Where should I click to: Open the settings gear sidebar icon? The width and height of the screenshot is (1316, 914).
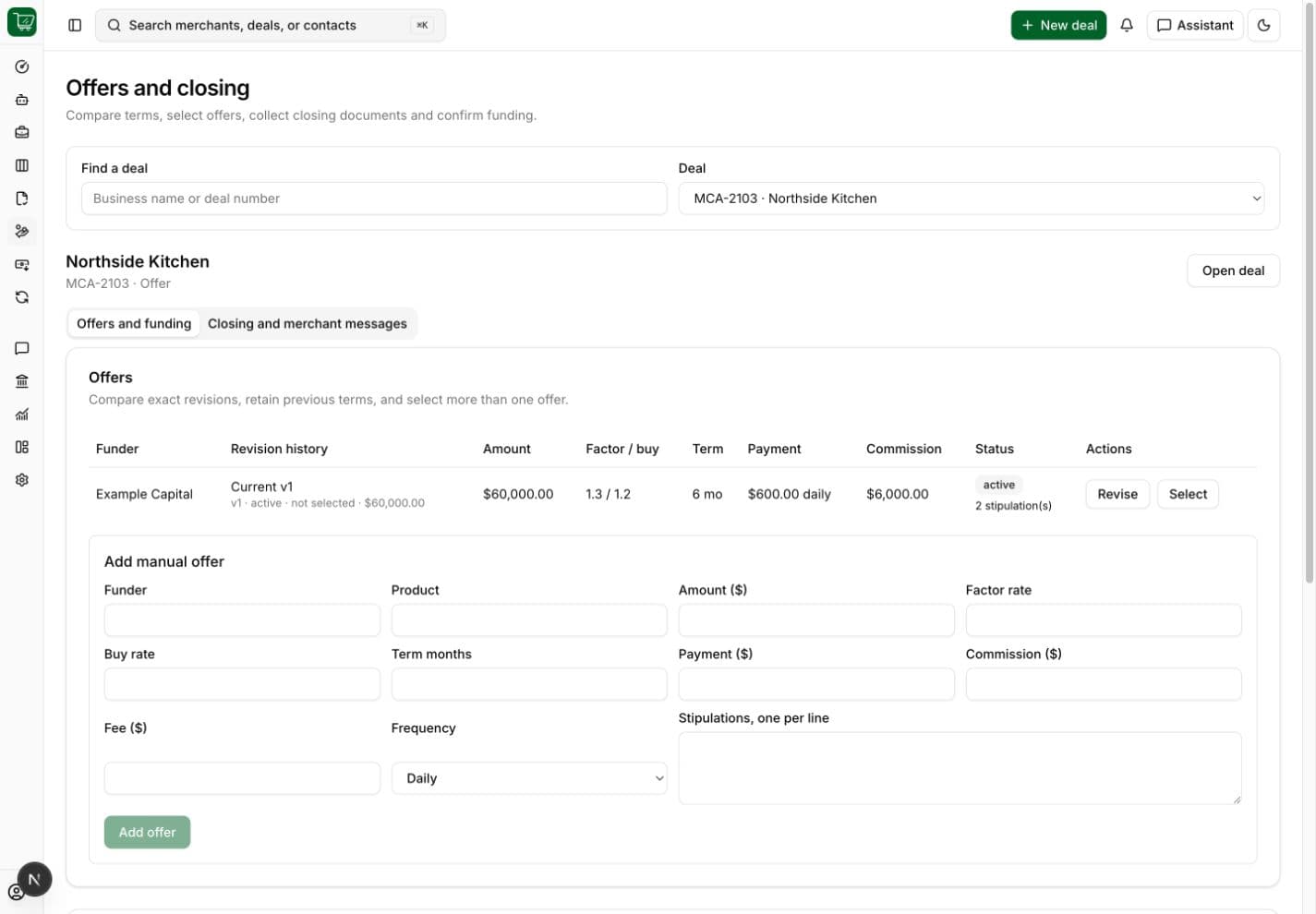point(22,480)
